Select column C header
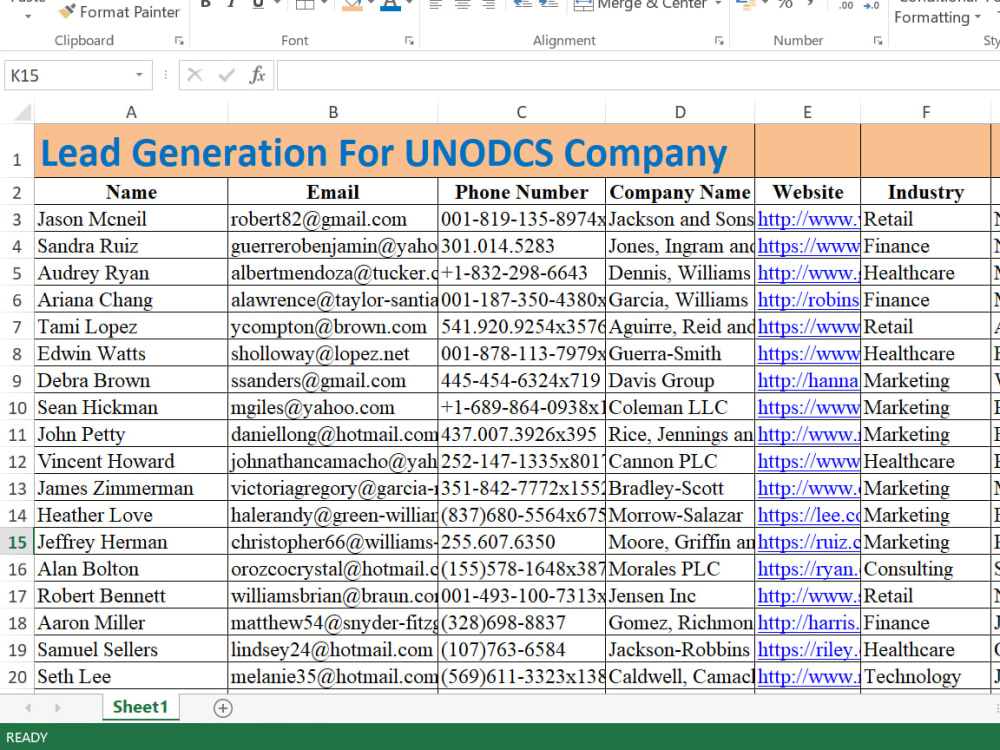 (522, 112)
